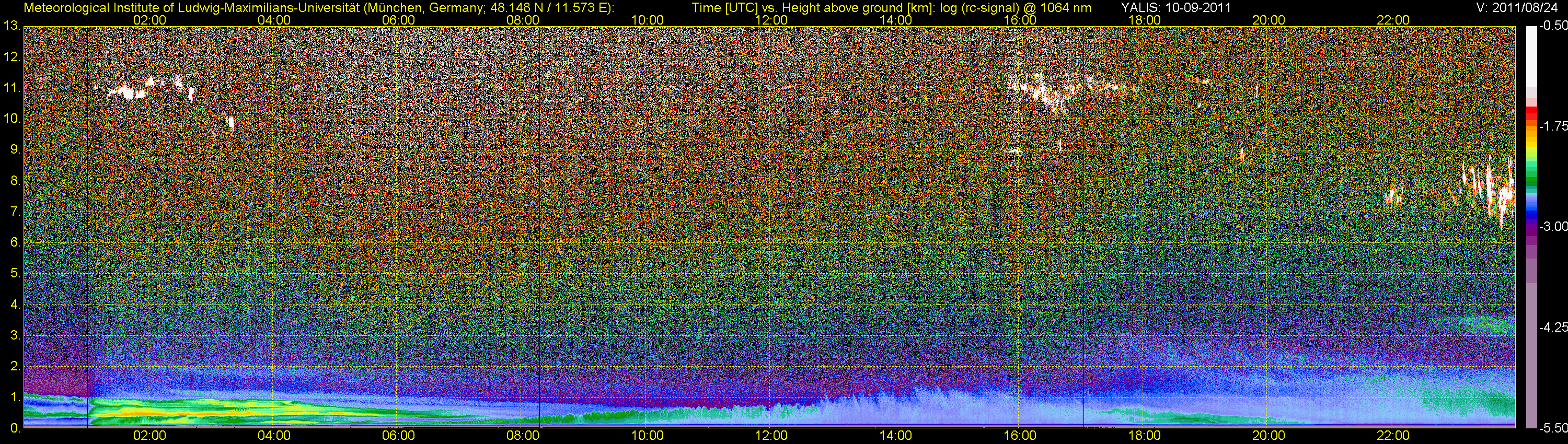Click the 9 km height axis label
The width and height of the screenshot is (1568, 444).
15,149
